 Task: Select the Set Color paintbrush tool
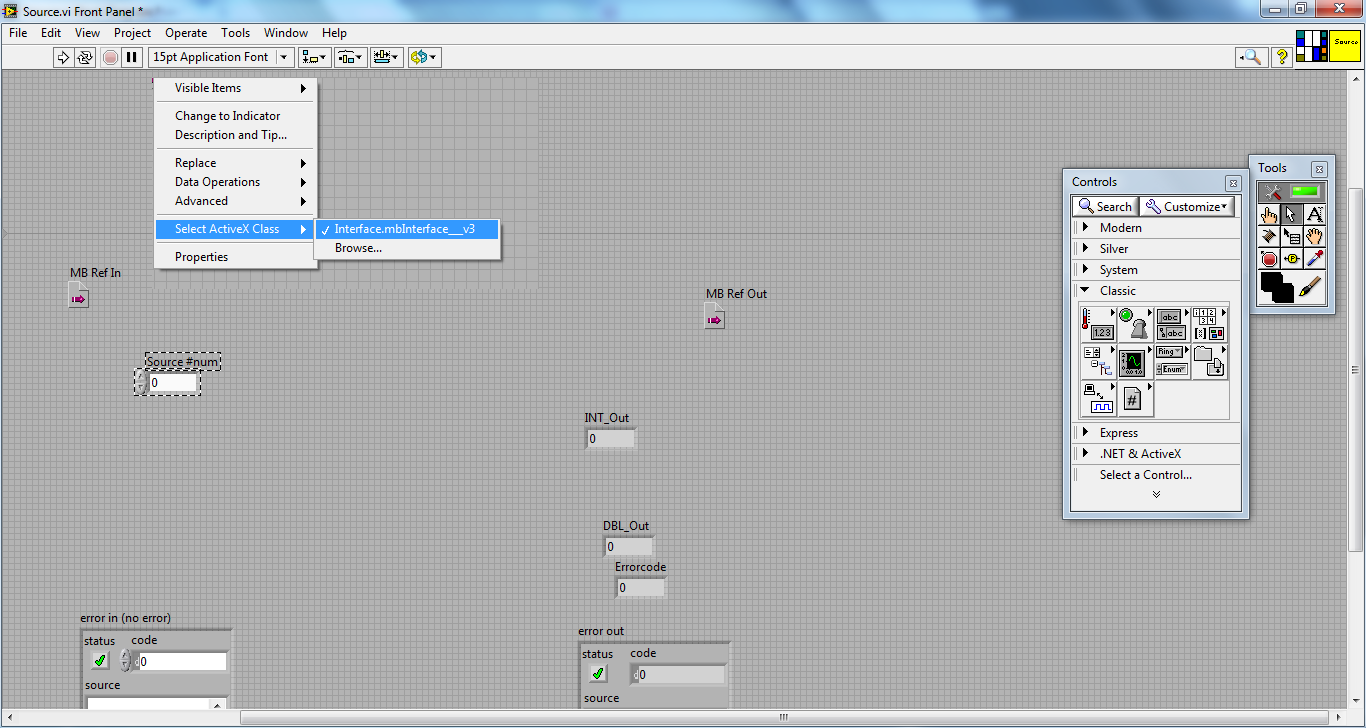(1310, 288)
